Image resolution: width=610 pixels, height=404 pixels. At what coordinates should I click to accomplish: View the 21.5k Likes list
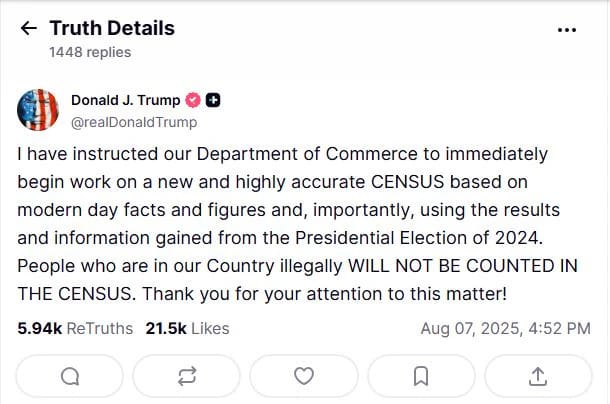pos(188,328)
